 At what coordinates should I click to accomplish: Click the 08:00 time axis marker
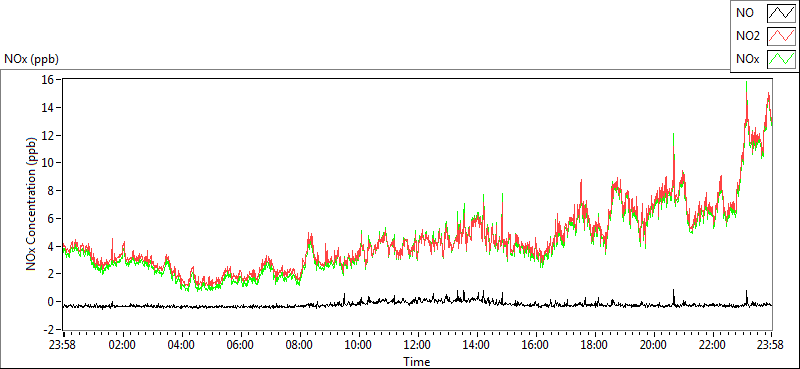[x=299, y=344]
